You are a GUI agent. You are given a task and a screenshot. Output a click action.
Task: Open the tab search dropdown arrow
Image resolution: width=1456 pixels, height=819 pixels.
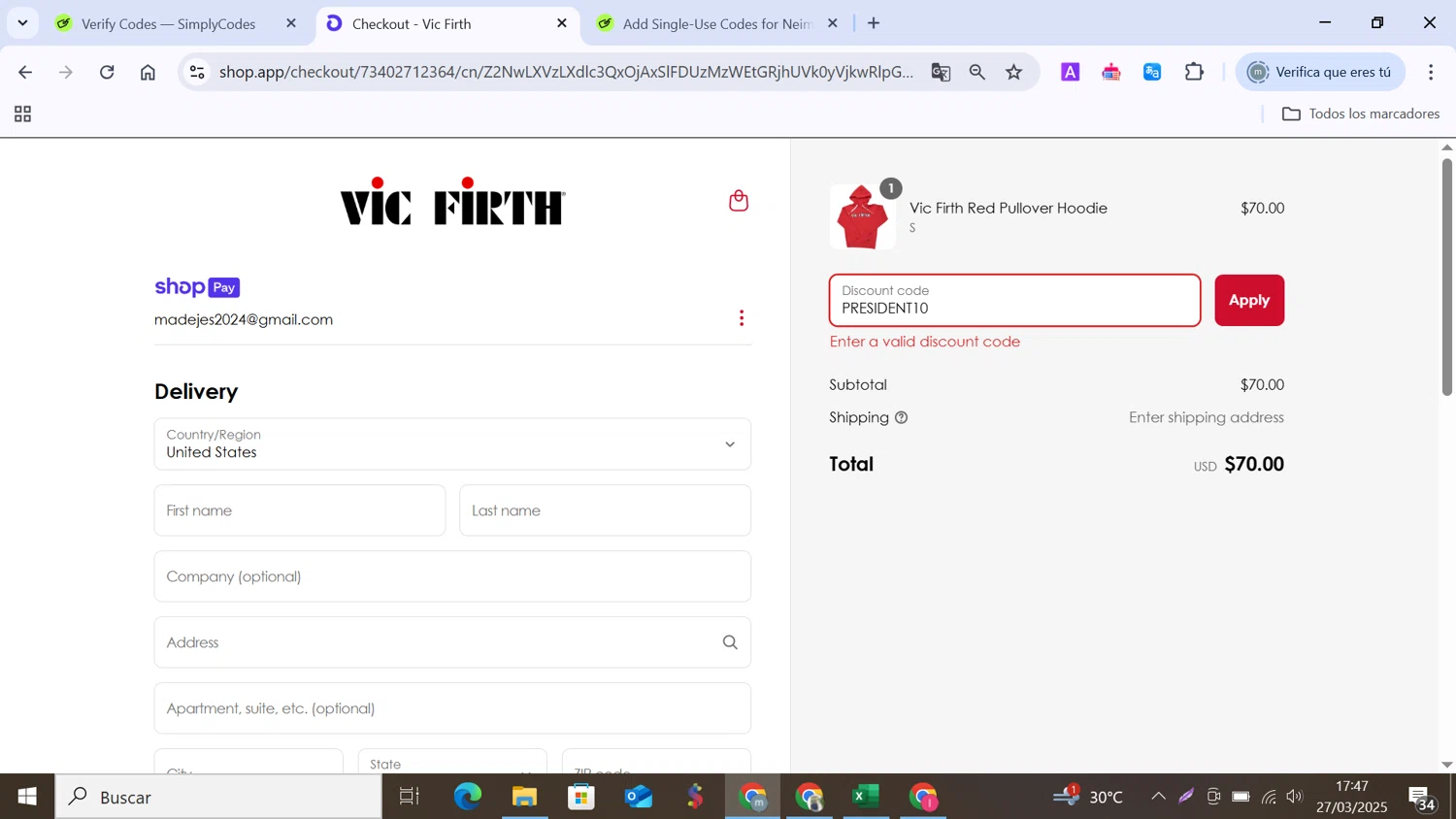pyautogui.click(x=22, y=23)
